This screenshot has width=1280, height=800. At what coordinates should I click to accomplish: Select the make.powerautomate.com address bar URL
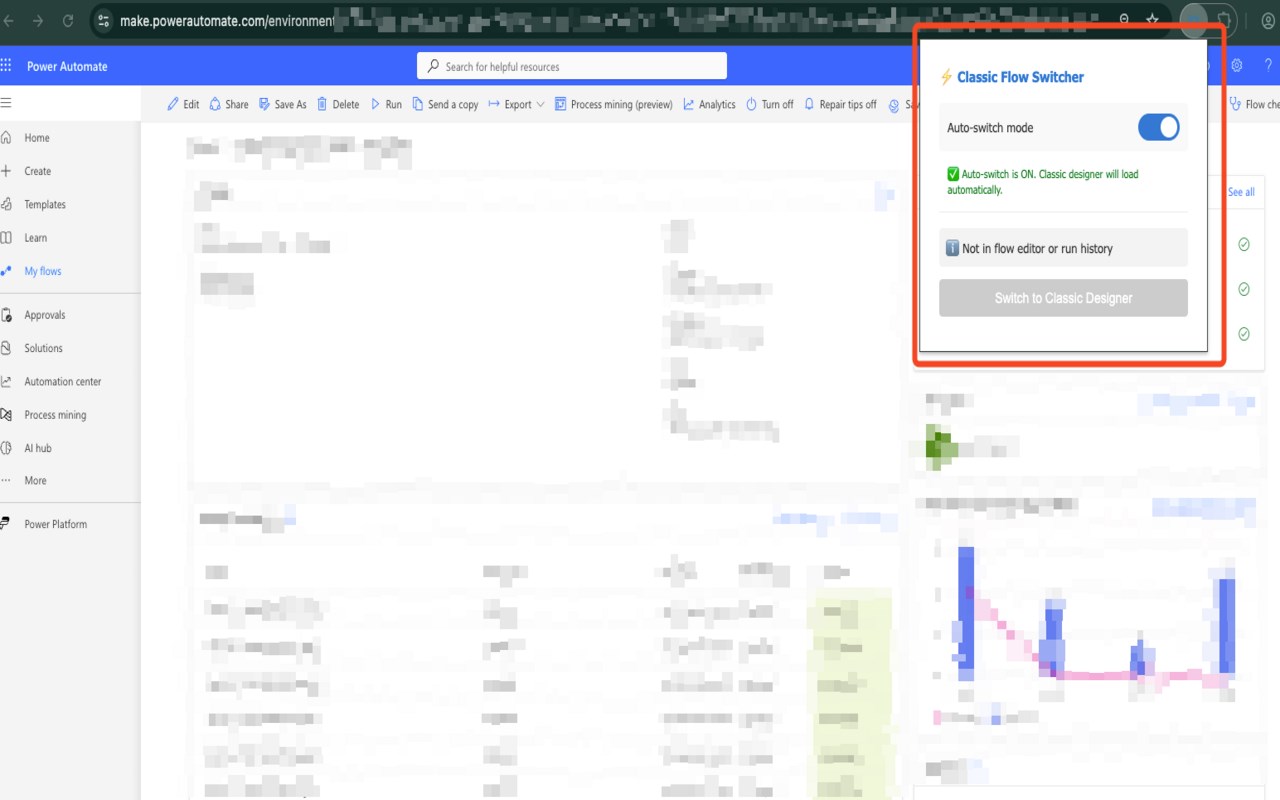coord(227,20)
